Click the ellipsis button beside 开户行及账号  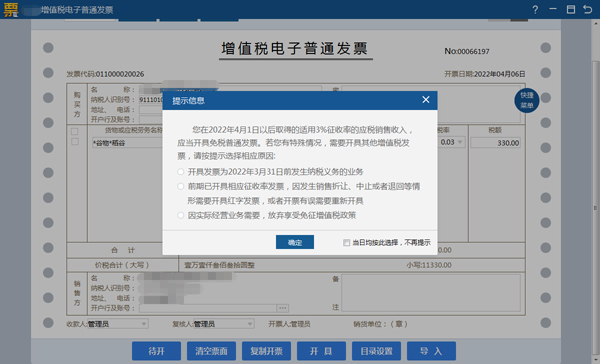tap(283, 308)
